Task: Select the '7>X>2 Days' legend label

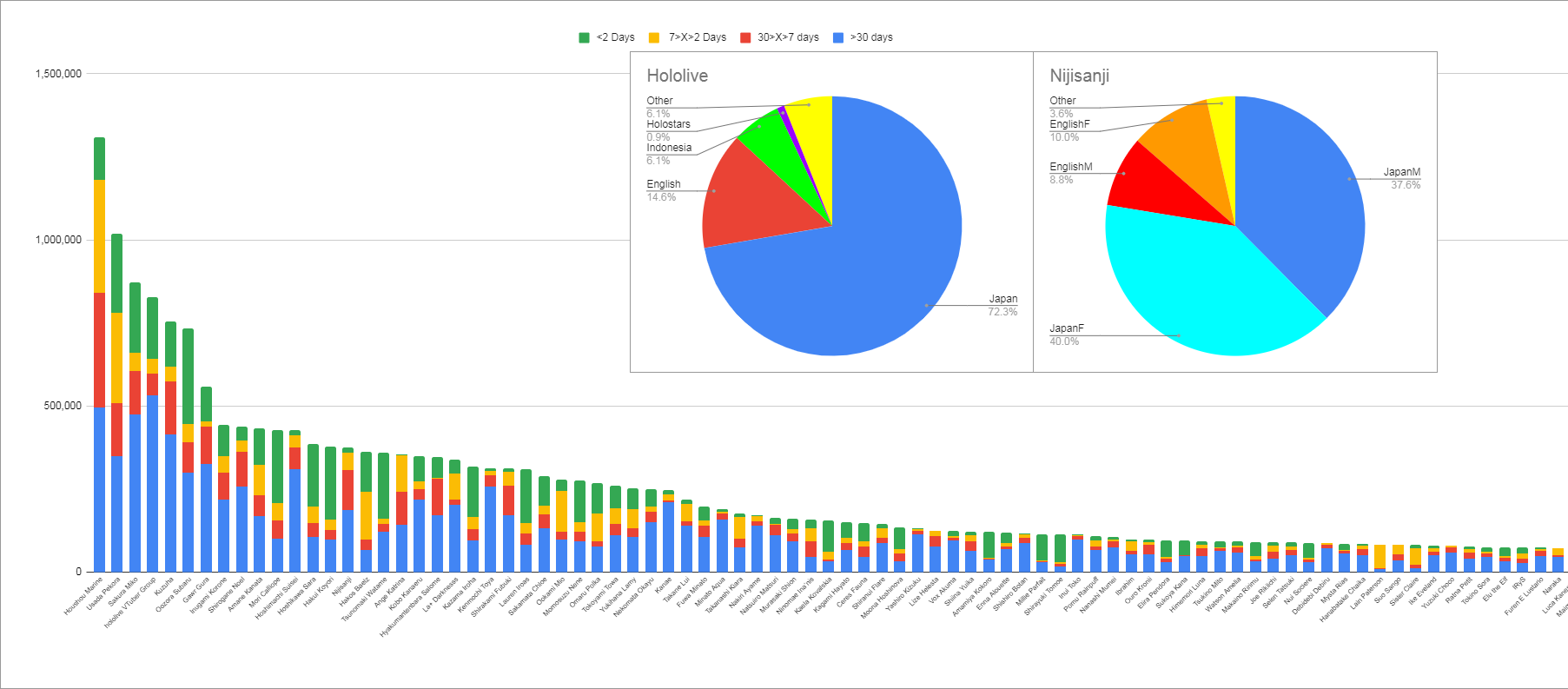Action: coord(698,37)
